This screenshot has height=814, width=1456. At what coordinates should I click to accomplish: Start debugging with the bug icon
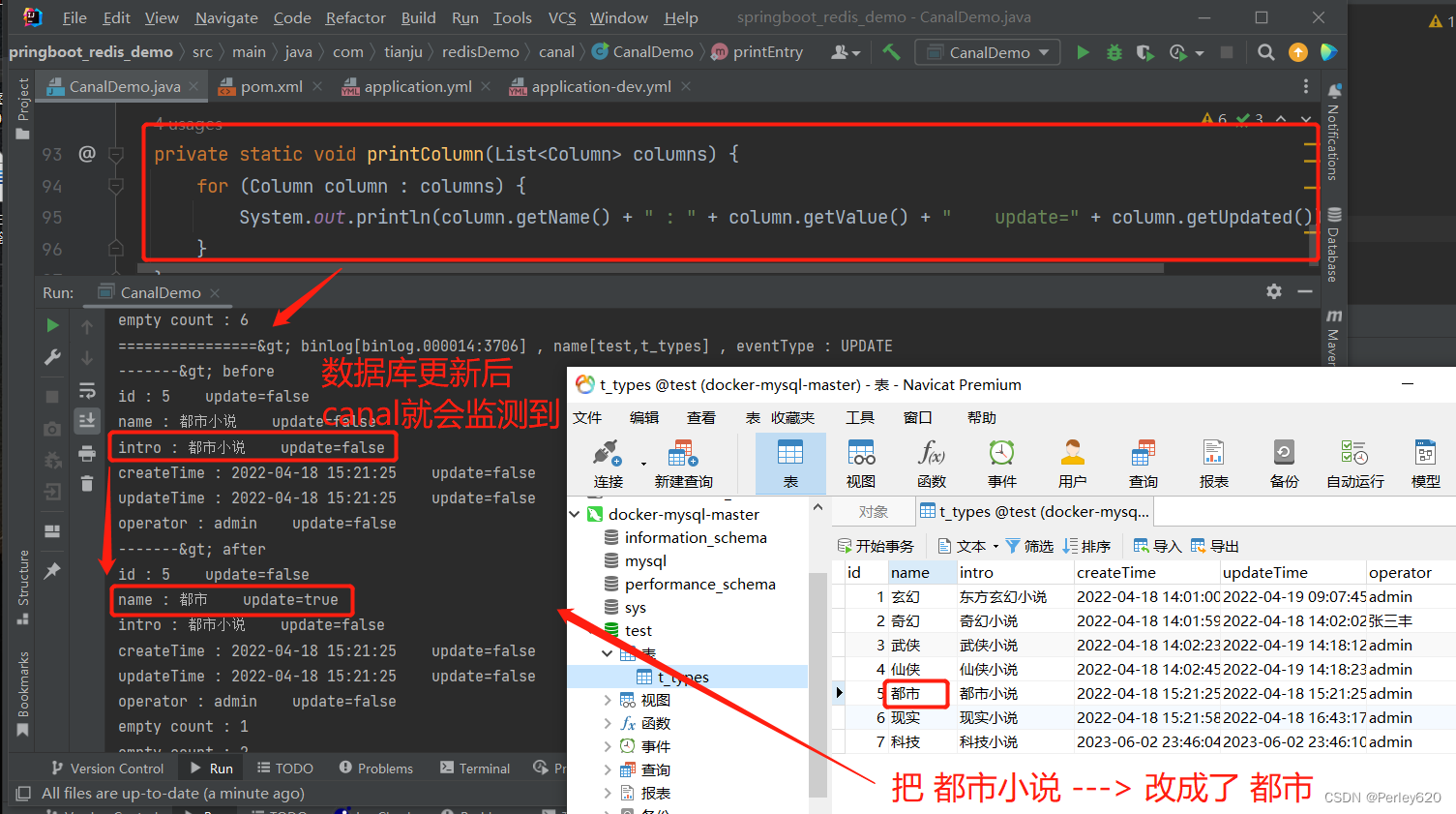pos(1114,52)
